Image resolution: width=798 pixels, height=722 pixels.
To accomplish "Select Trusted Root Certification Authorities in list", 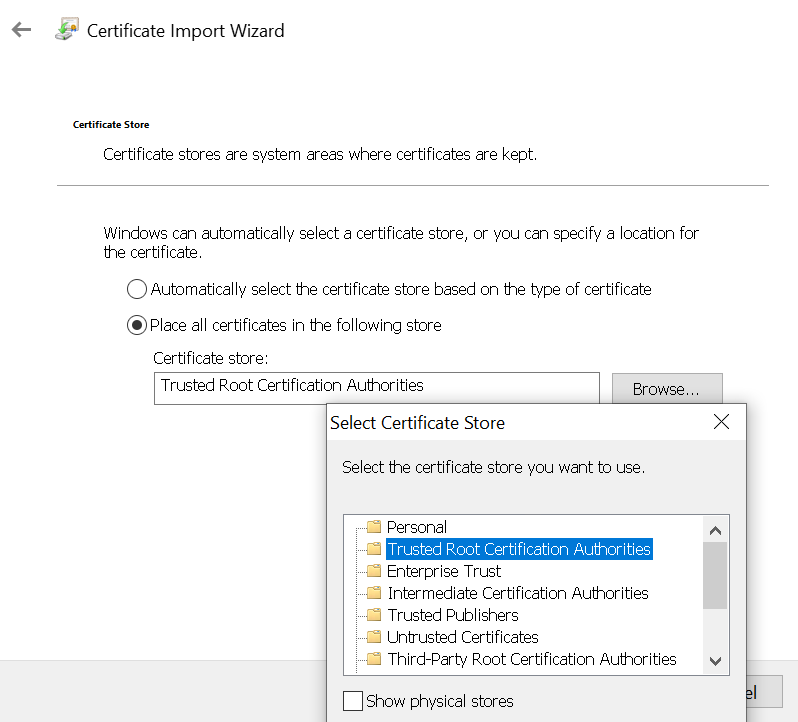I will (519, 549).
